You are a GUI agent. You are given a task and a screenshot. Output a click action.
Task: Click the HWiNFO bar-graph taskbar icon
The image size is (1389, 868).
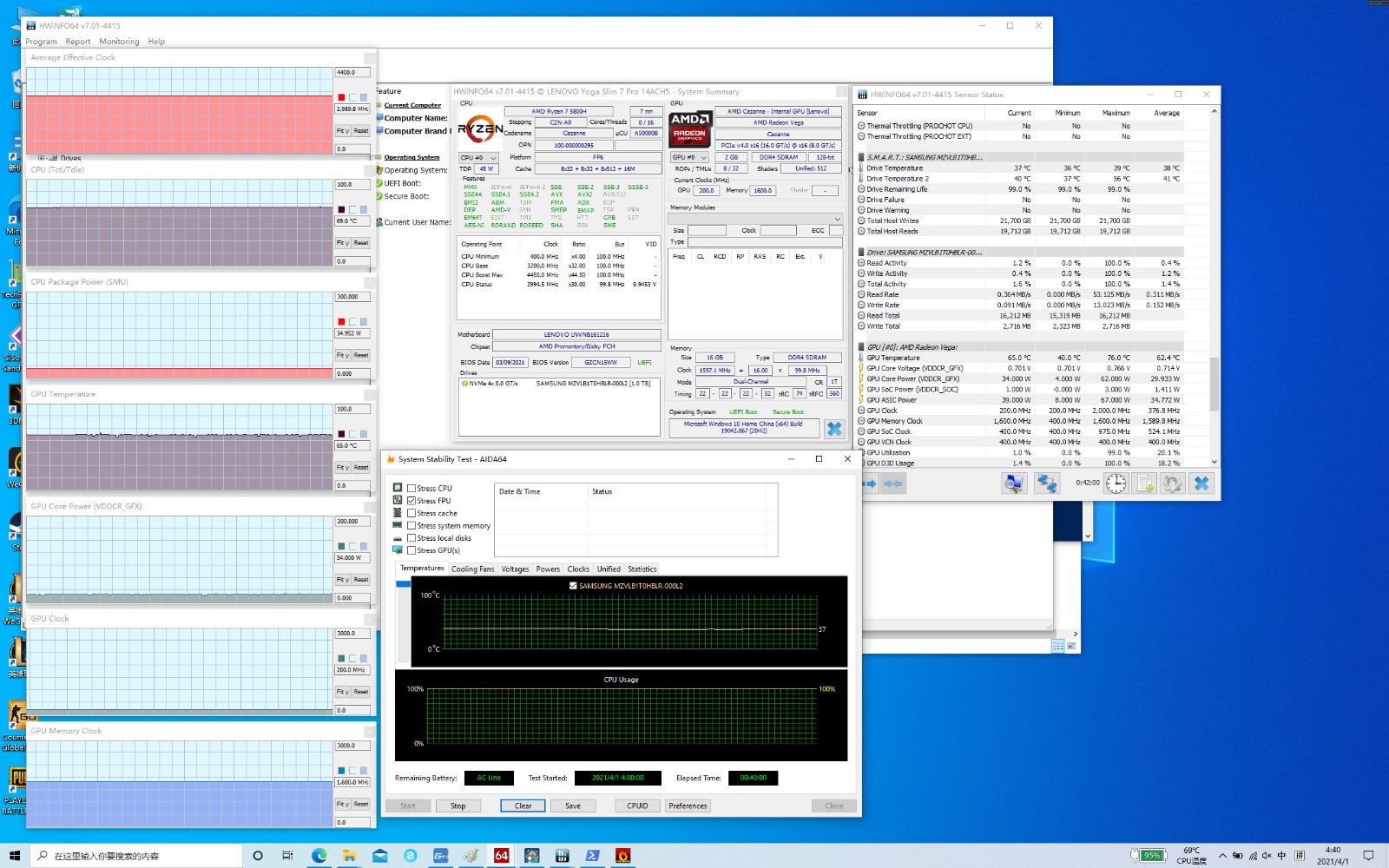pos(563,856)
